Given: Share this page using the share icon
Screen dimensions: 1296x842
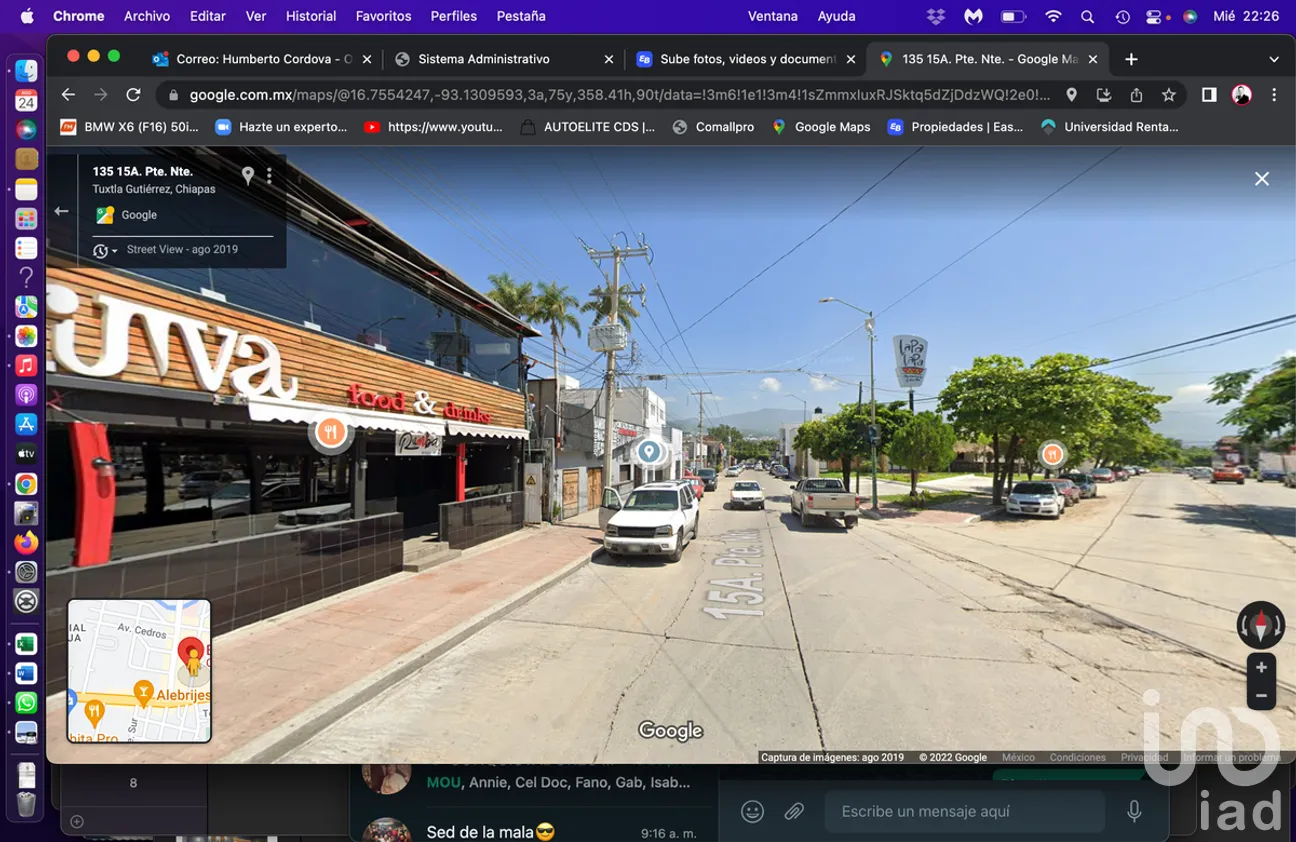Looking at the screenshot, I should coord(1136,95).
